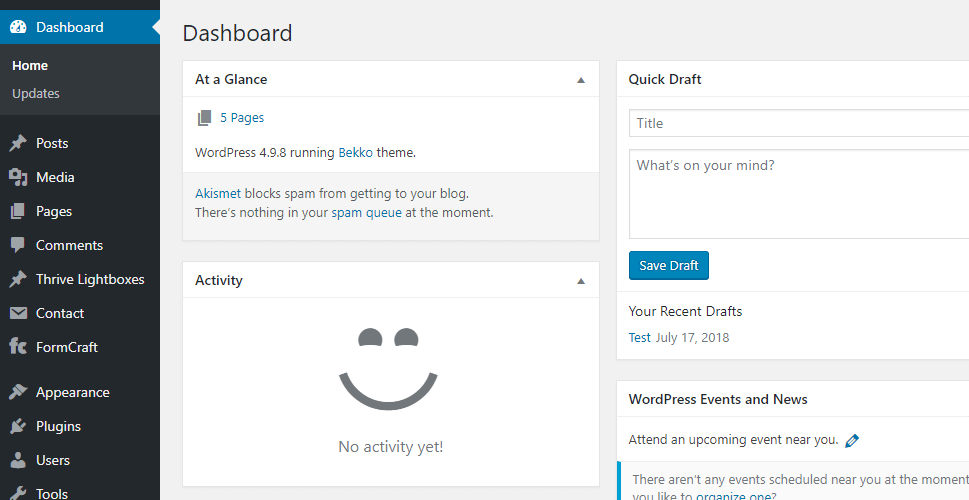Click the Media camera-music icon

[x=18, y=177]
